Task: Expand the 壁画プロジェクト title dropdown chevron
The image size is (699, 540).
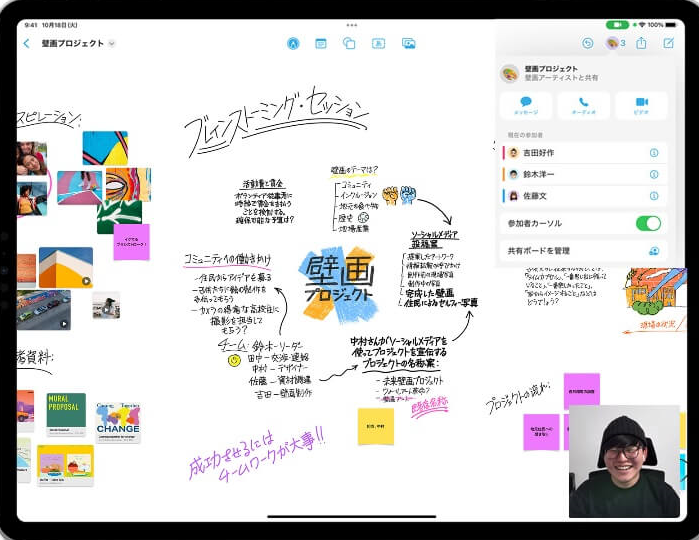Action: click(112, 43)
